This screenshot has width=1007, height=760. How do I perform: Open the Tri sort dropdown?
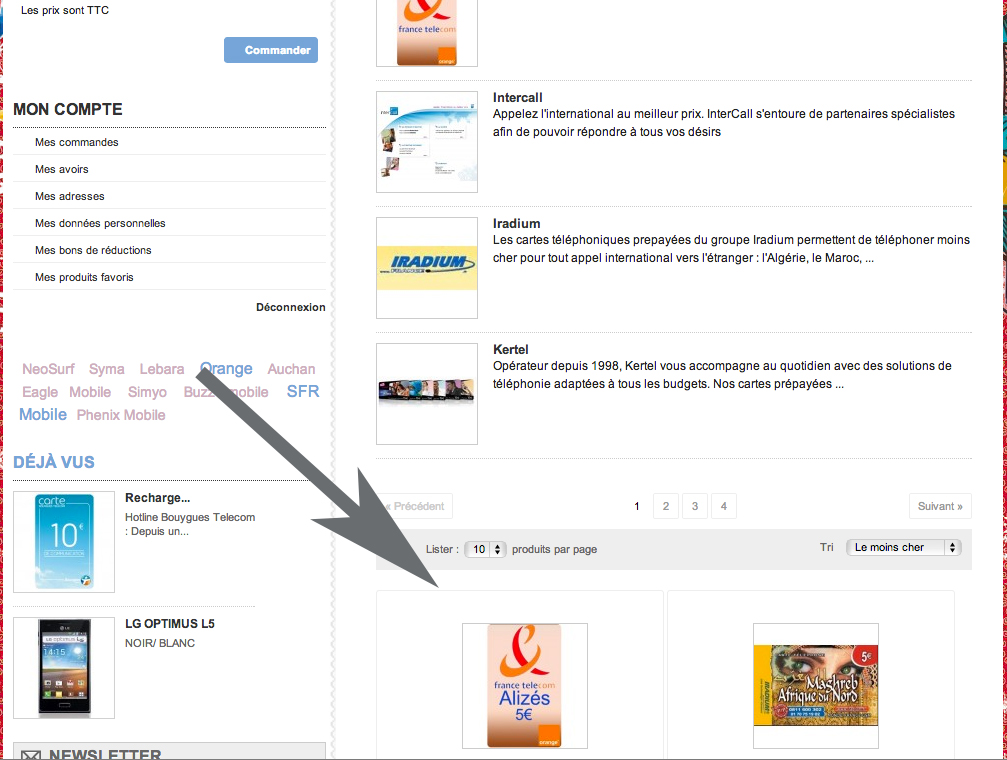[904, 547]
